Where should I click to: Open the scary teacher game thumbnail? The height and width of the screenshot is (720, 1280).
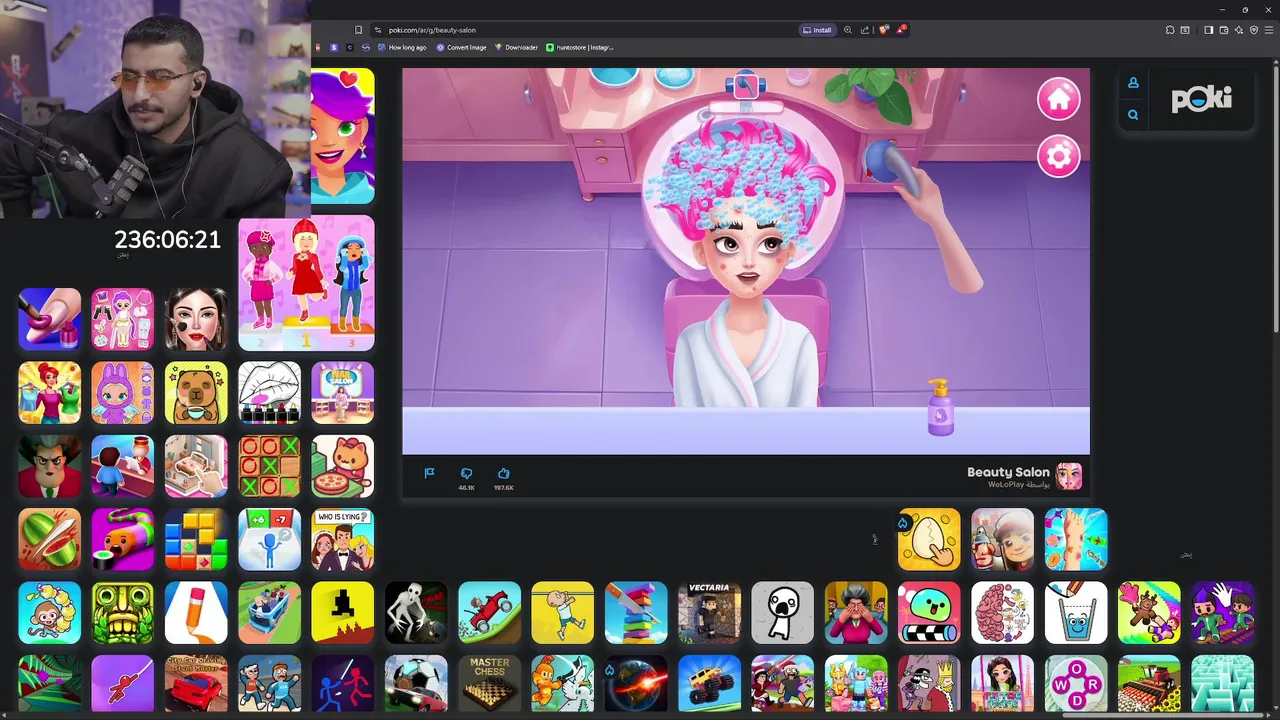49,466
